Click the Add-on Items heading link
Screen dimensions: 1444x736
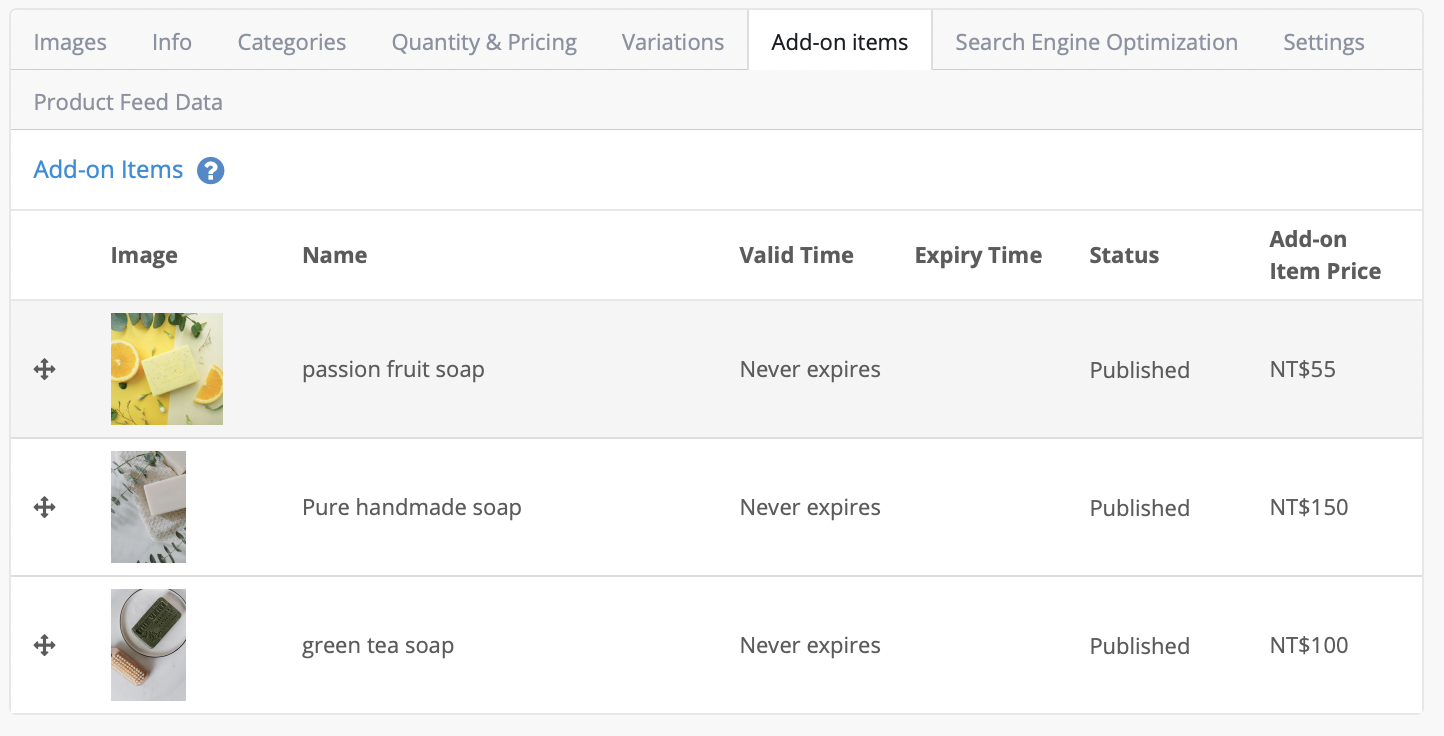pos(109,170)
